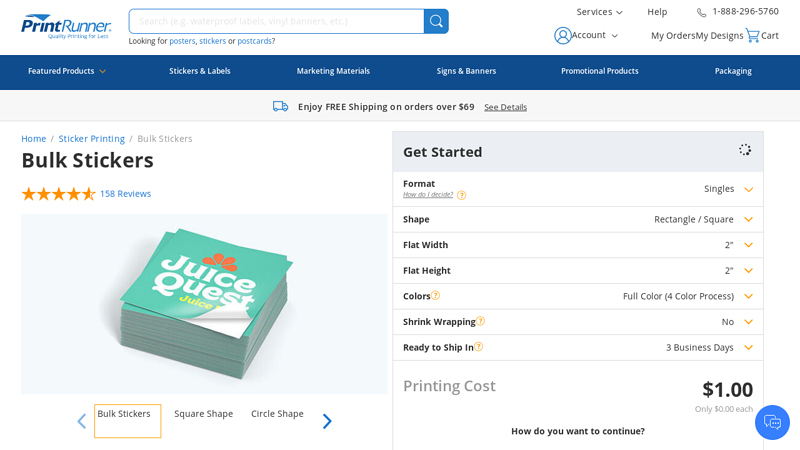Image resolution: width=800 pixels, height=450 pixels.
Task: Open Stickers & Labels navigation menu
Action: pyautogui.click(x=199, y=71)
